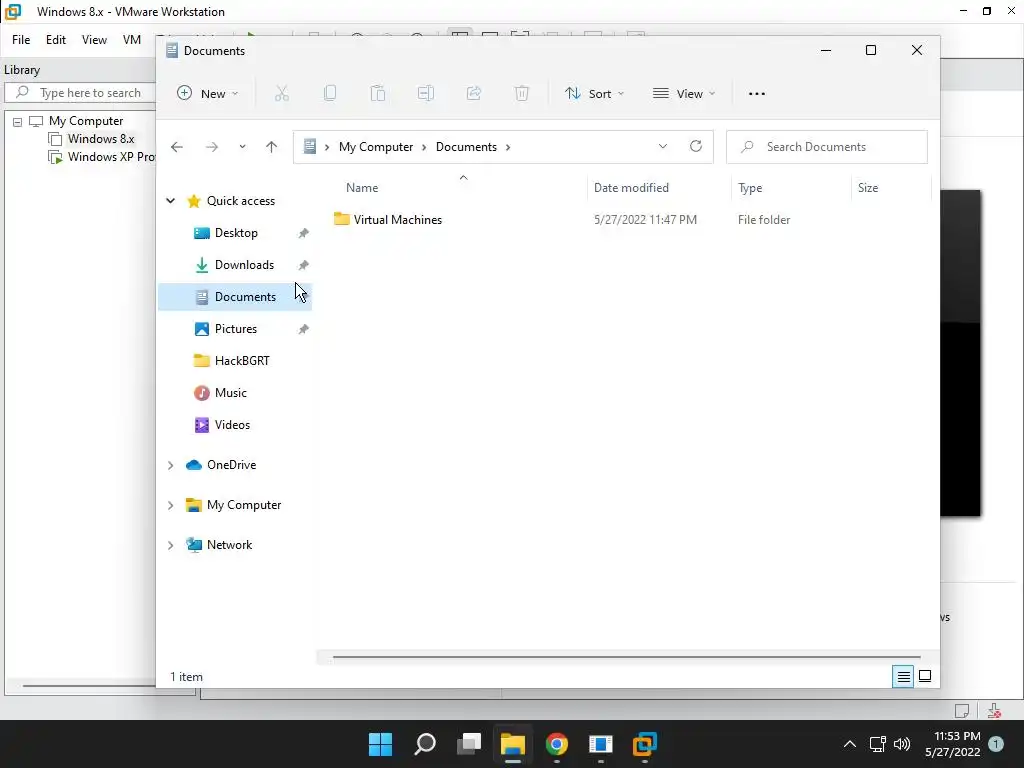Collapse the Quick access section
The image size is (1024, 768).
[170, 200]
